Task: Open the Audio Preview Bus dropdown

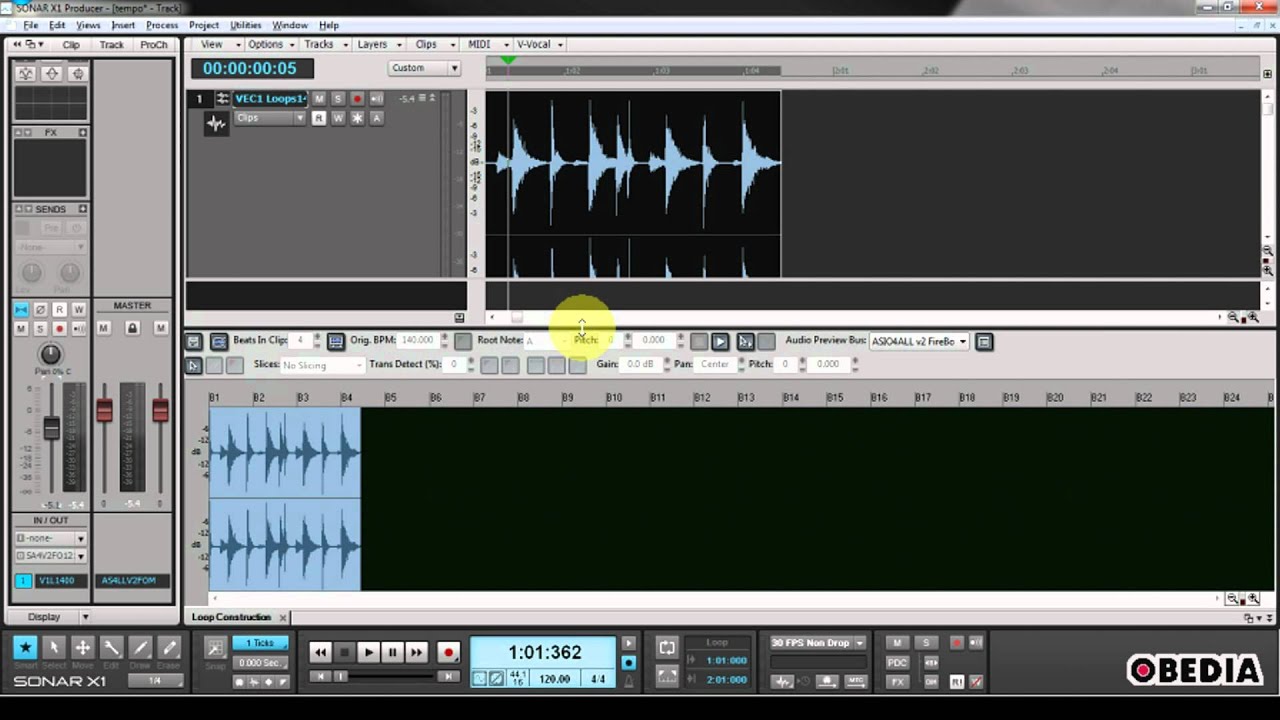Action: pyautogui.click(x=919, y=341)
